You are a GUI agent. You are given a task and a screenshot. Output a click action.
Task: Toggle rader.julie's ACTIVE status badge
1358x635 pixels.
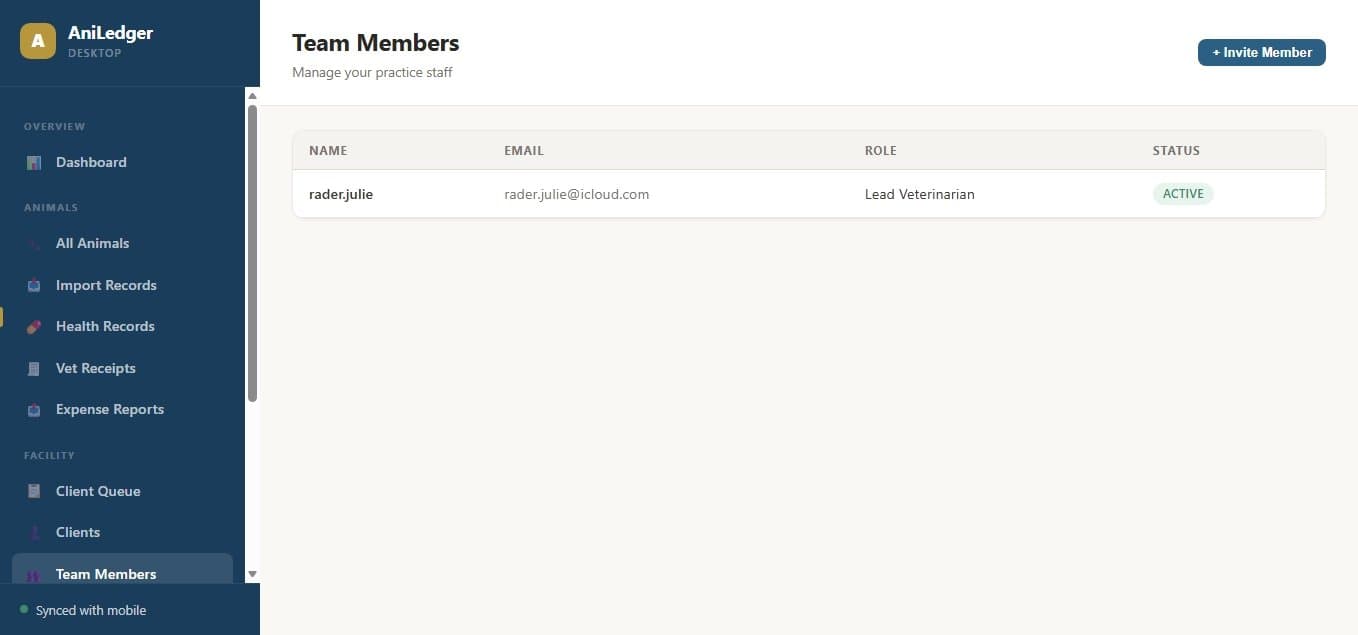(1183, 193)
